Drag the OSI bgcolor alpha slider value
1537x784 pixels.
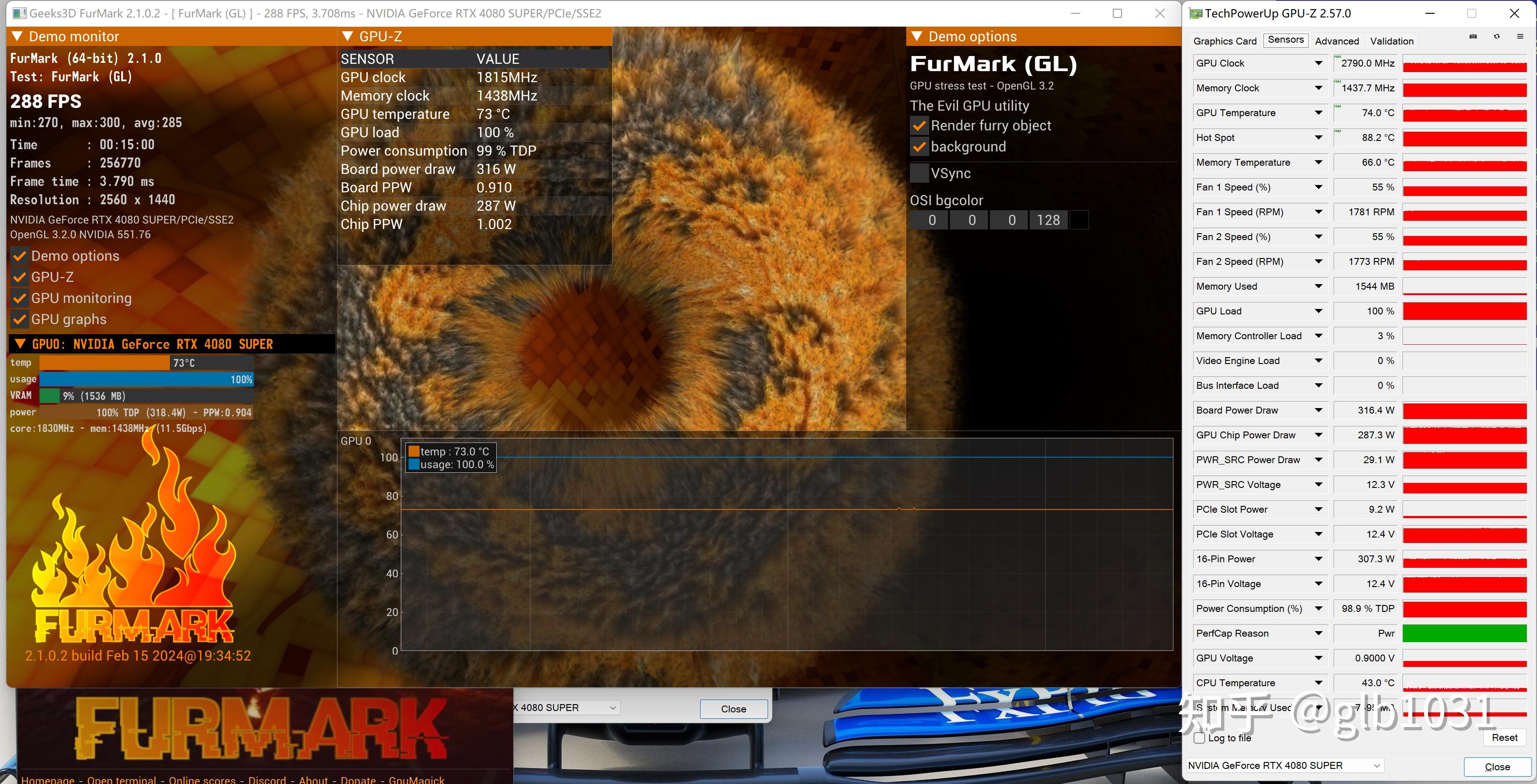[x=1048, y=220]
